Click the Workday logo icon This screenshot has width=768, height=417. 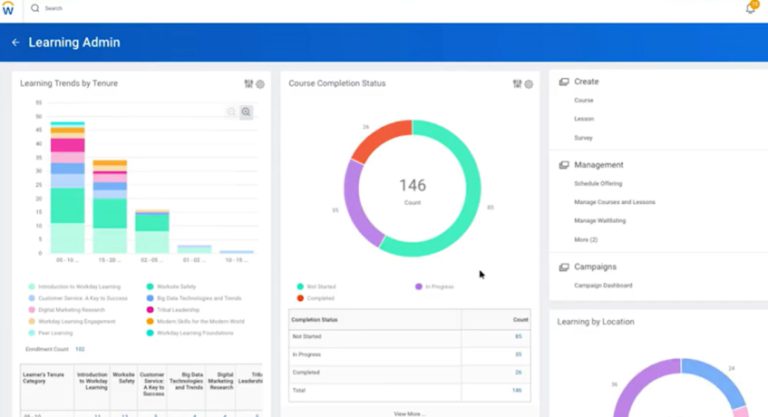pyautogui.click(x=9, y=8)
